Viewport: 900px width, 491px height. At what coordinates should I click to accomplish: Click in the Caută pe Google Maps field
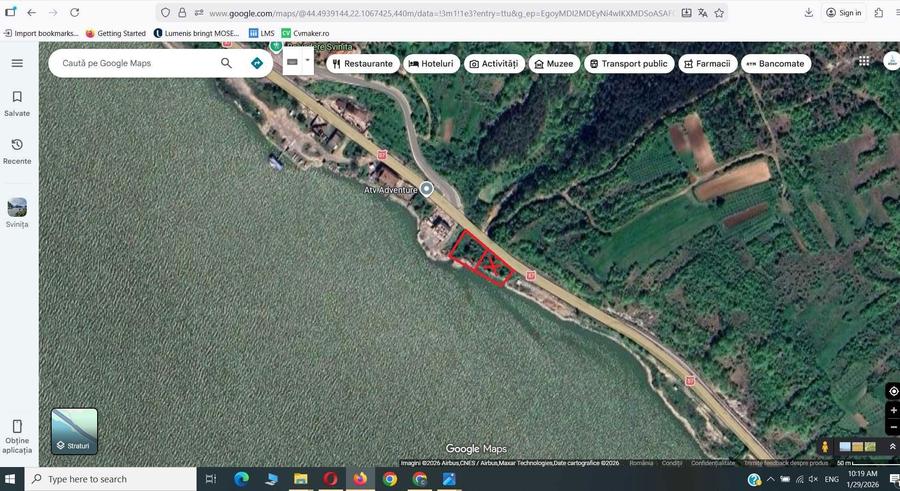click(x=135, y=63)
